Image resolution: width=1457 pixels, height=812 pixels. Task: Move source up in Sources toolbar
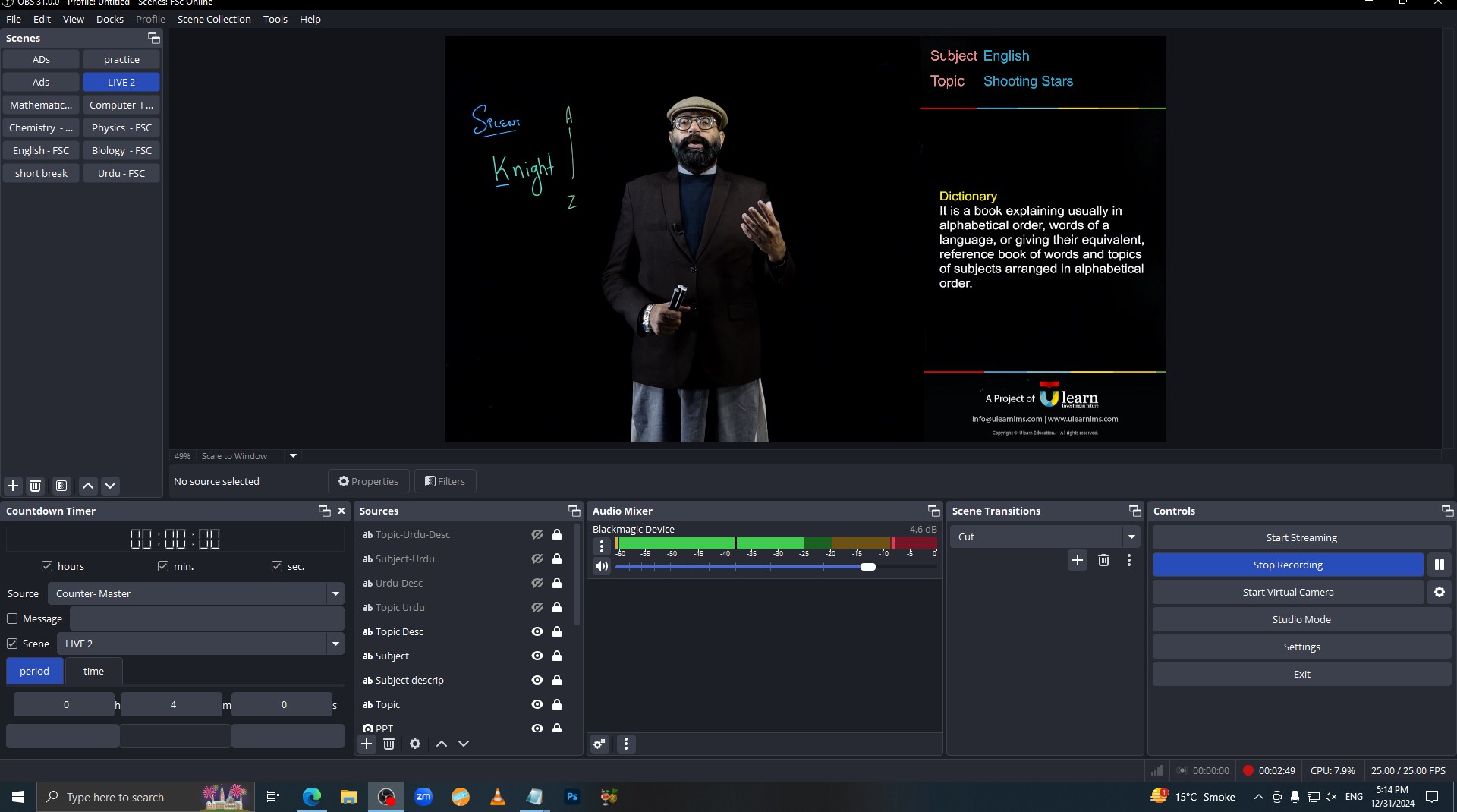pos(442,744)
